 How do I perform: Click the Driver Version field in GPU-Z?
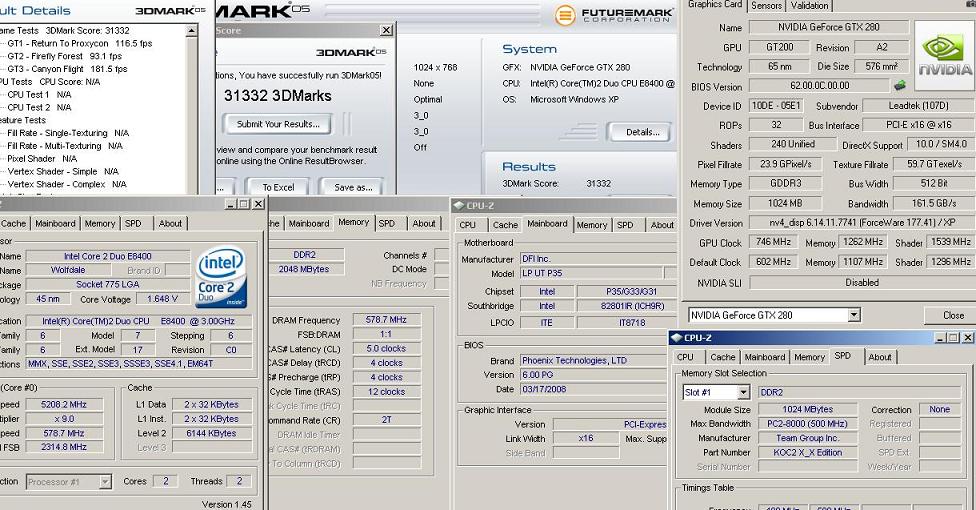pos(861,222)
